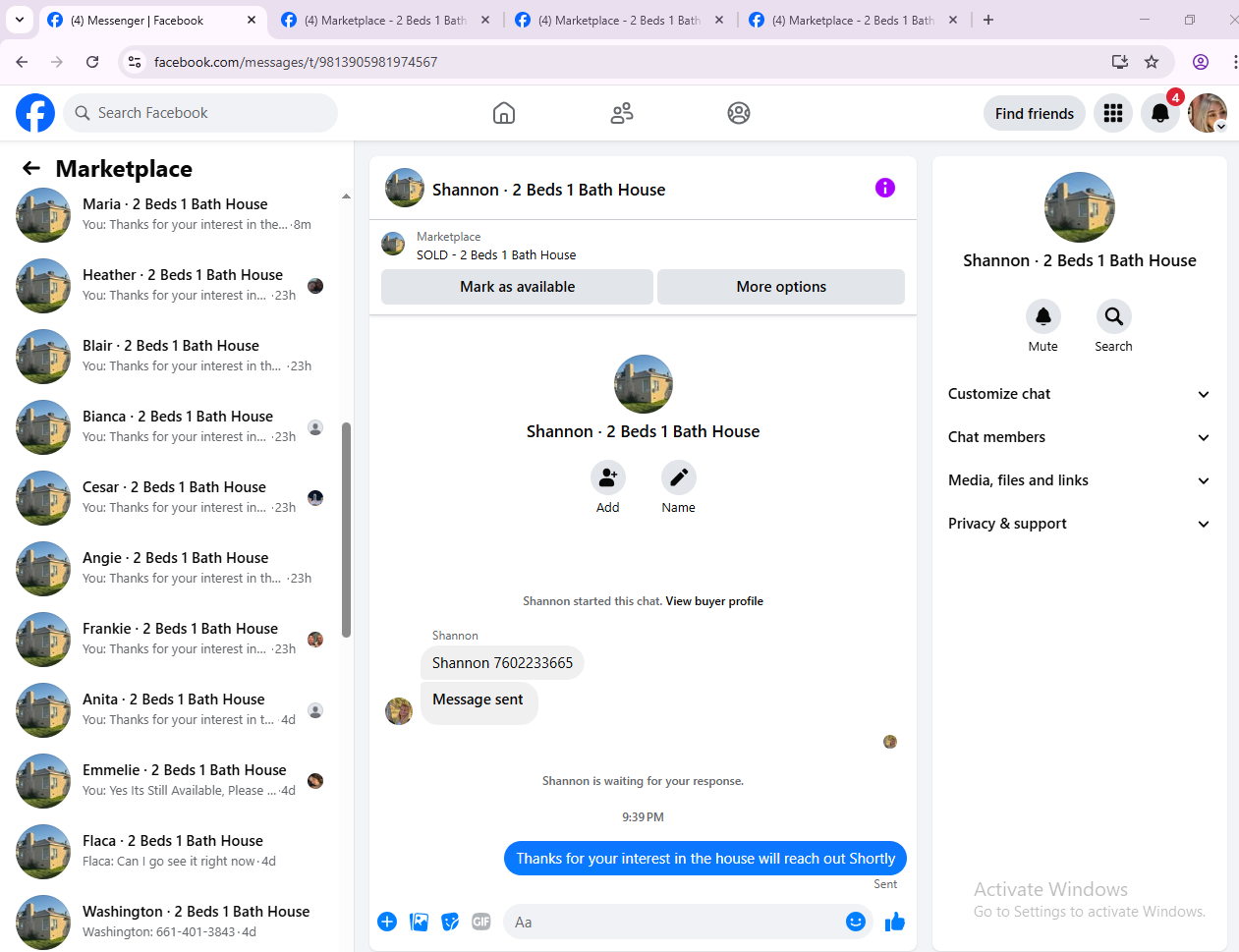The width and height of the screenshot is (1239, 952).
Task: Go back one page in the browser
Action: coord(22,62)
